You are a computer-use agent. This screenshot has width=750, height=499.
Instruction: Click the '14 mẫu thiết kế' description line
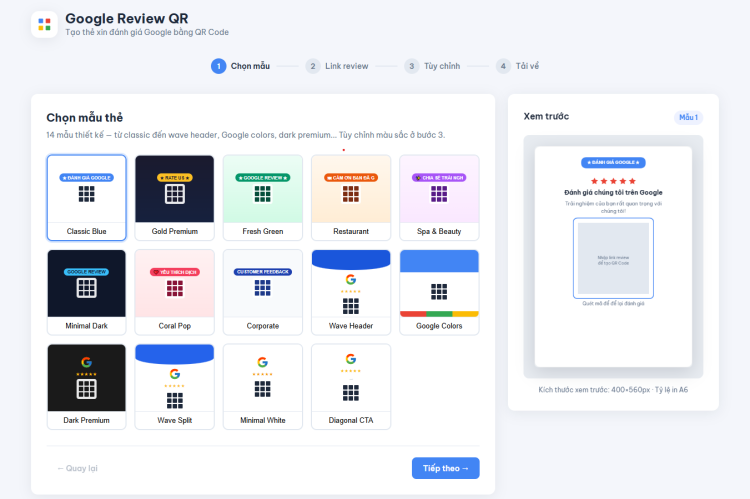point(245,135)
